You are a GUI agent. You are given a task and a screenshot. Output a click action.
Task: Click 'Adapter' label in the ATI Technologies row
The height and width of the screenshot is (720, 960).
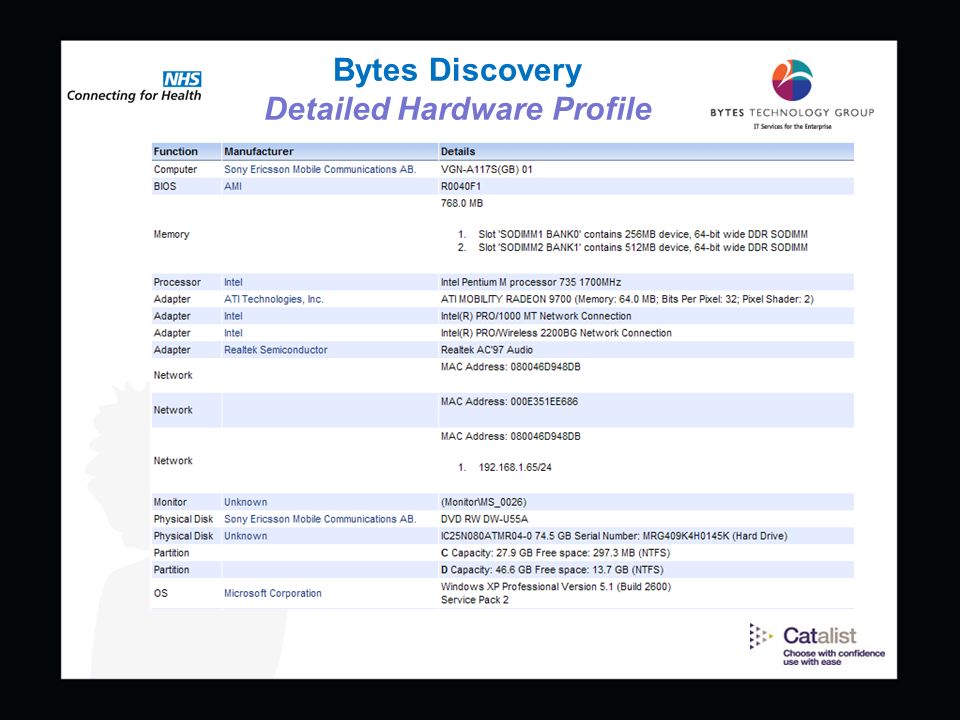pos(172,299)
